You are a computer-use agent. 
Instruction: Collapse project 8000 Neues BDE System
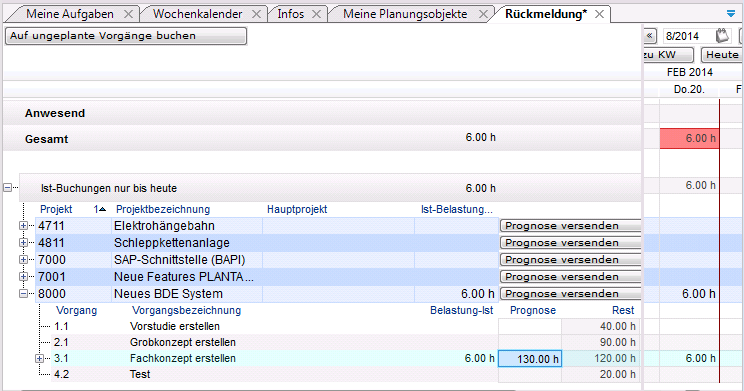[x=23, y=294]
